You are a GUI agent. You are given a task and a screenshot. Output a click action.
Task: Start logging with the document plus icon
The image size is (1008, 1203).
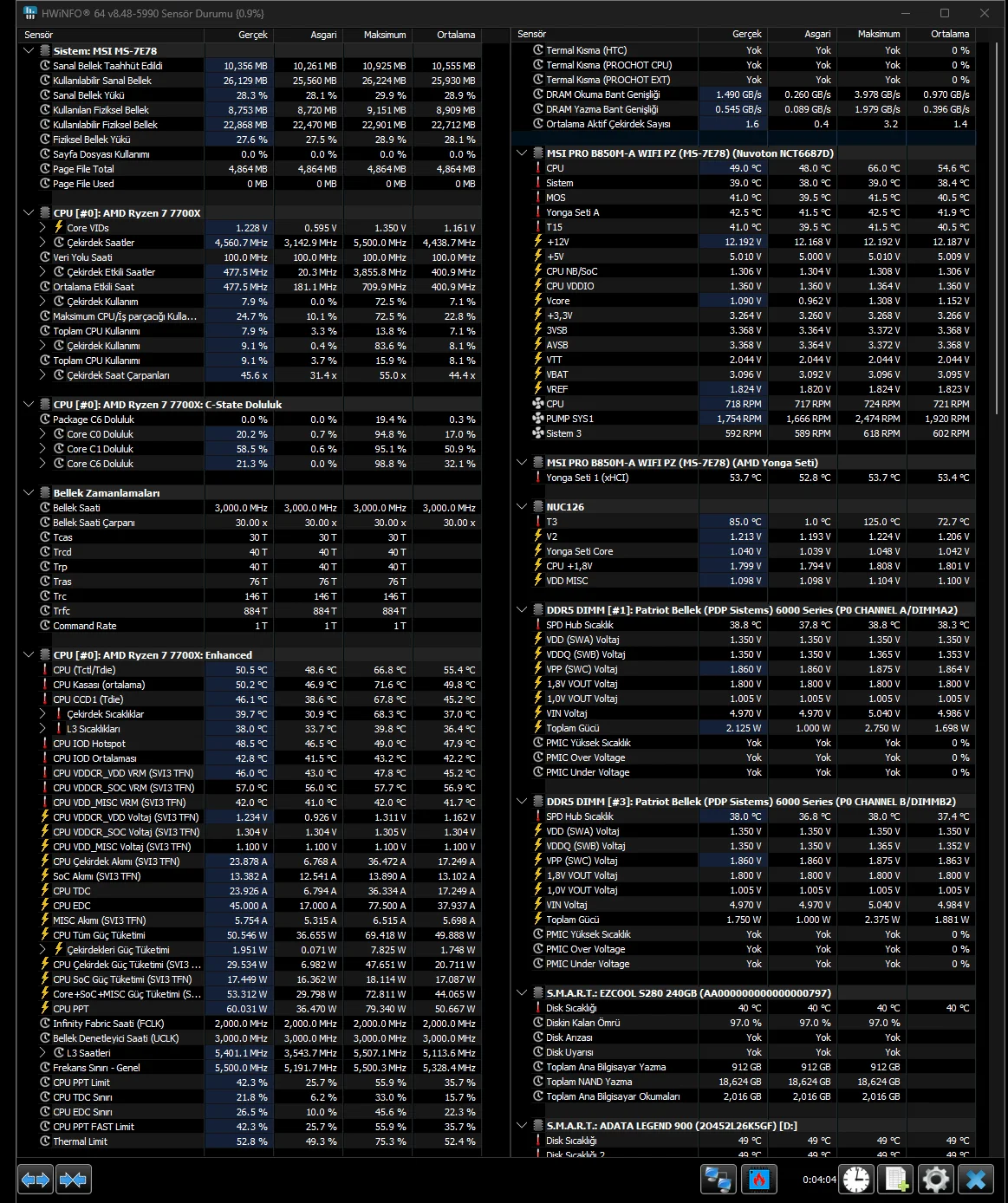(x=896, y=1180)
